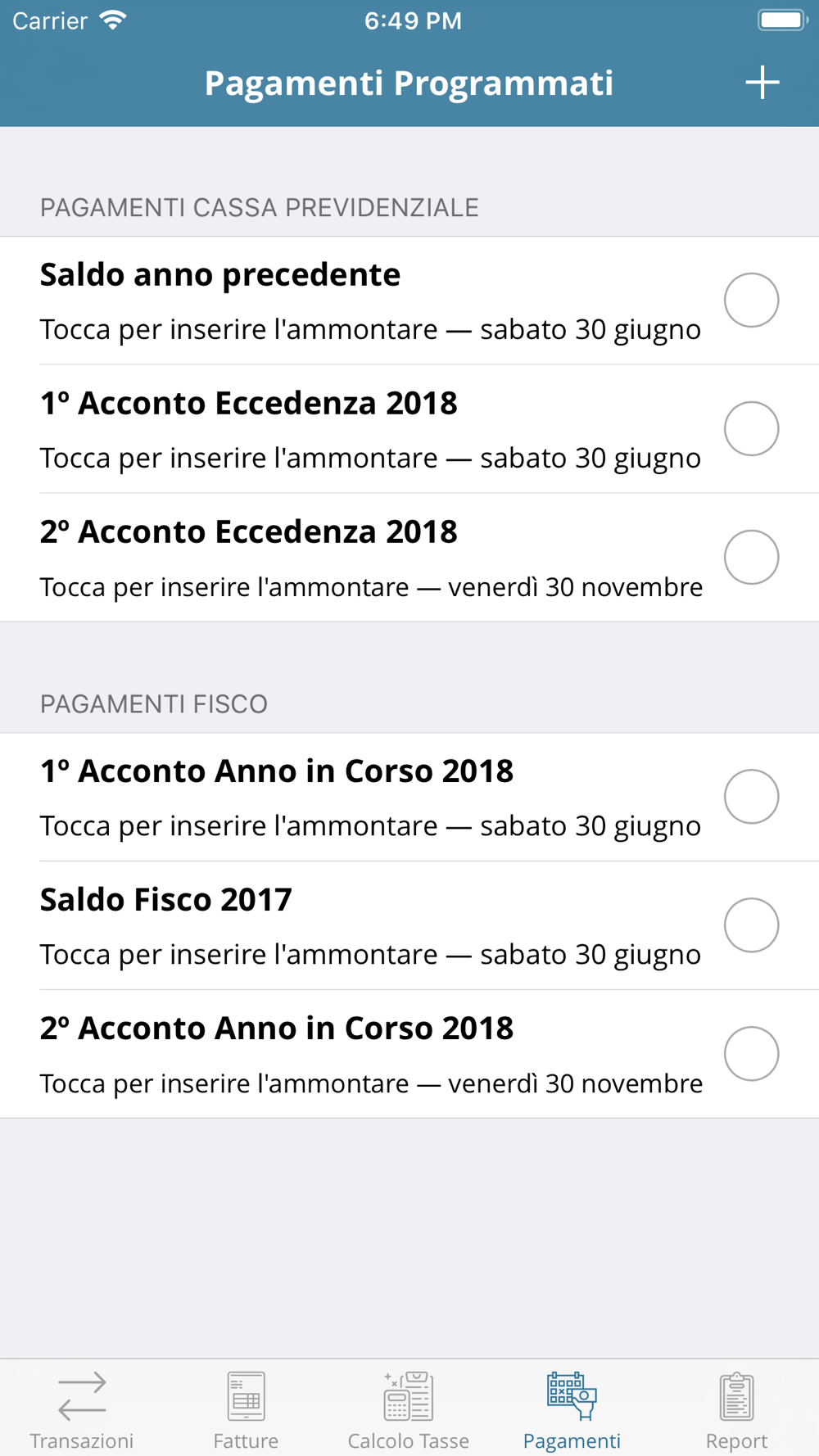Screen dimensions: 819x1456
Task: Enter amount for 1º Acconto Anno in Corso
Action: (x=369, y=825)
